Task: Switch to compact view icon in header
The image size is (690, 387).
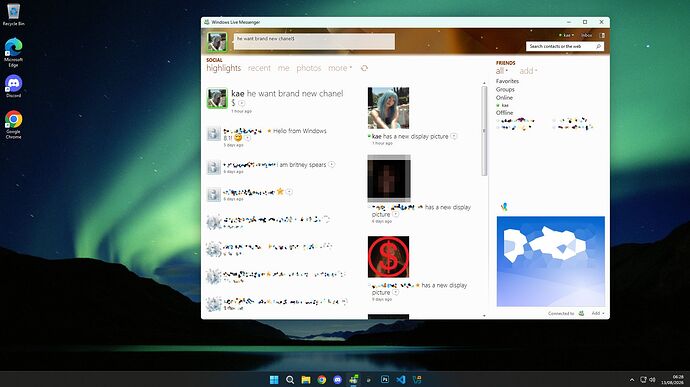Action: pyautogui.click(x=602, y=35)
